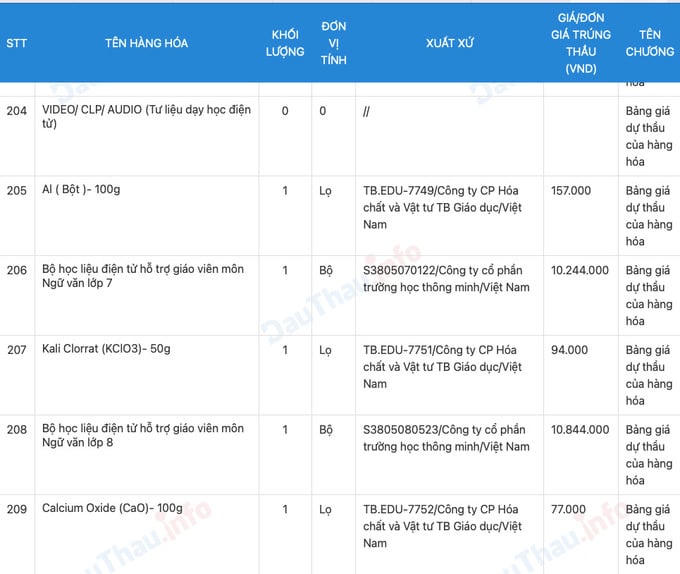Select the TÊN HÀNG HÓA column header
This screenshot has width=680, height=574.
(146, 43)
